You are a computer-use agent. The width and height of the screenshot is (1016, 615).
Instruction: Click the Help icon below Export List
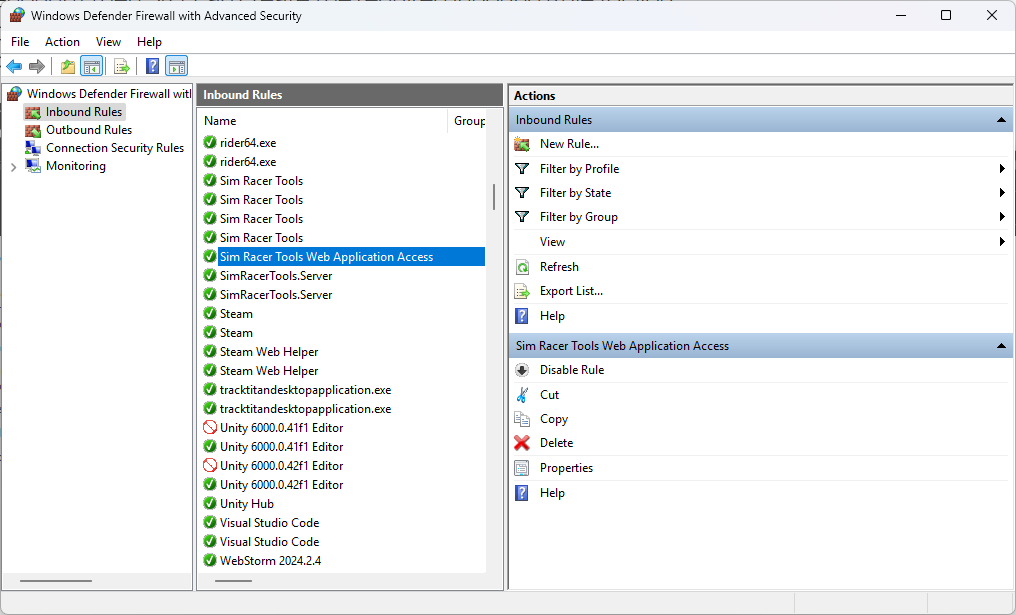pos(522,316)
